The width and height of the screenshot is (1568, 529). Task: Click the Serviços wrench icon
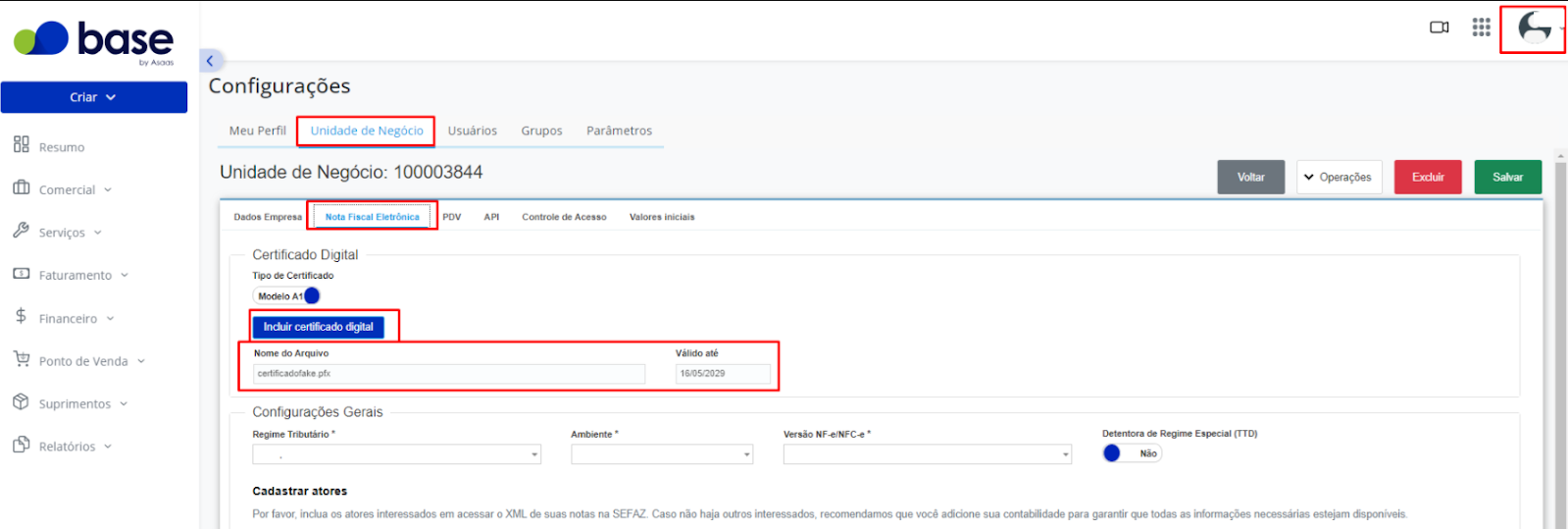pos(22,231)
